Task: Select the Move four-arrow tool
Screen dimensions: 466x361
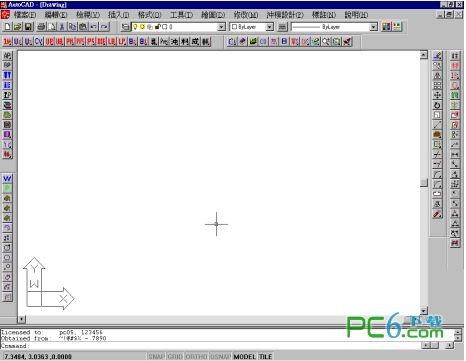Action: click(437, 95)
